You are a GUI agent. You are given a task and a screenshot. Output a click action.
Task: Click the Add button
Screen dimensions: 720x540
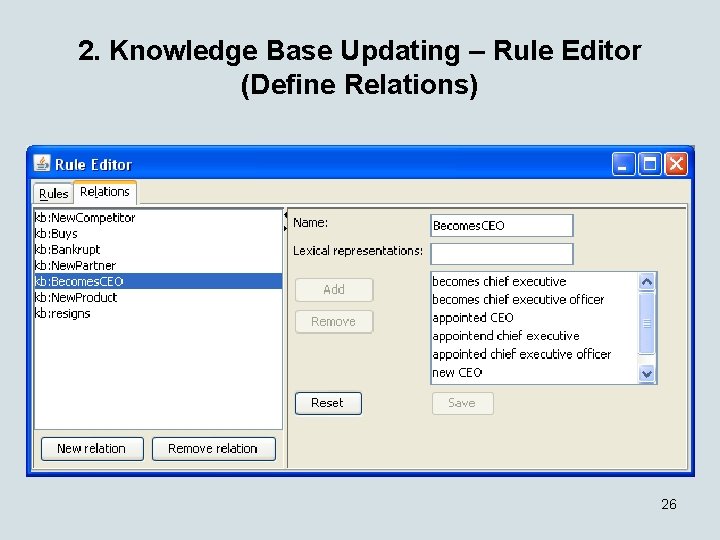(334, 290)
